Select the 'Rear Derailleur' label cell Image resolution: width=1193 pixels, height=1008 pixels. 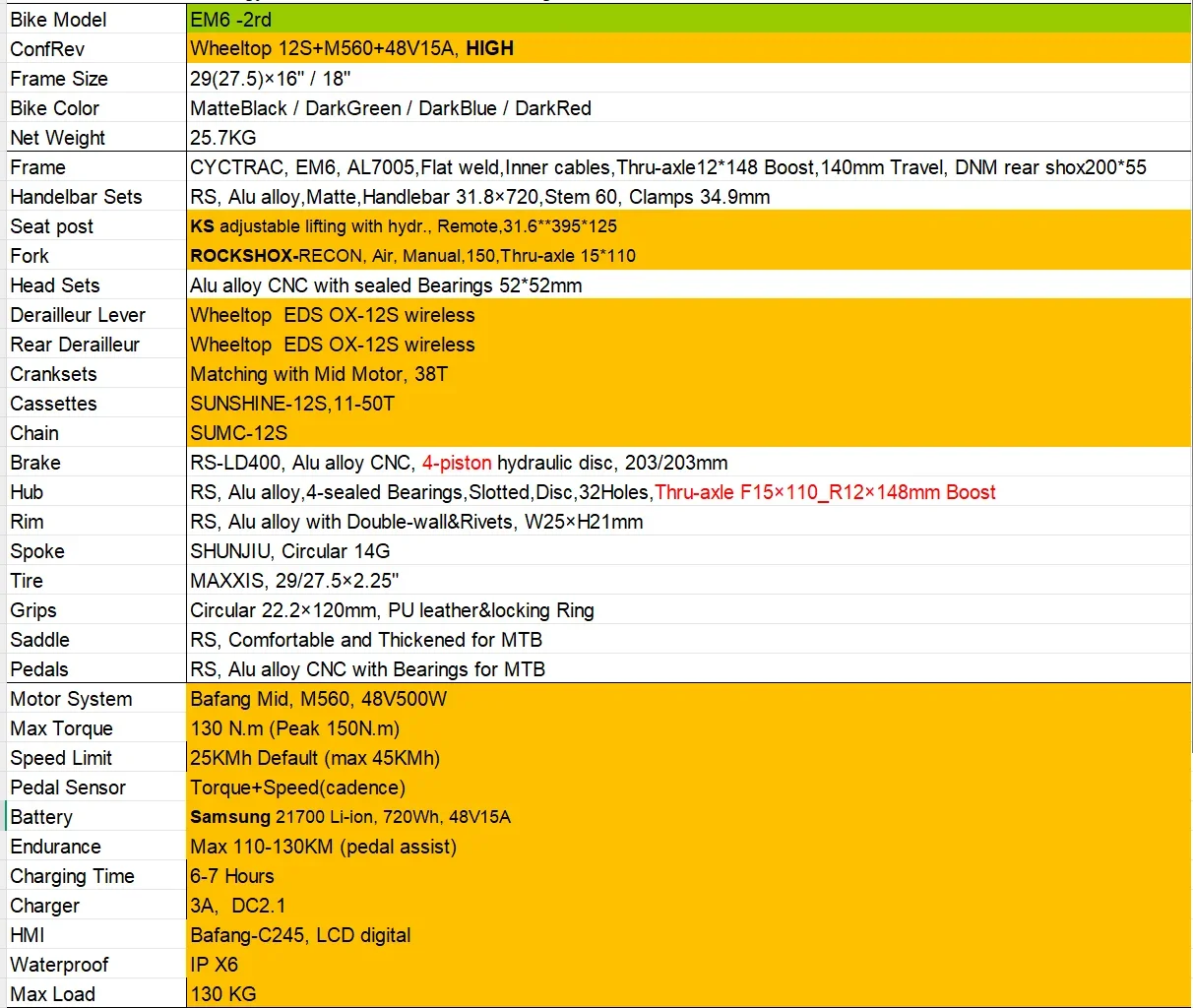pos(94,345)
